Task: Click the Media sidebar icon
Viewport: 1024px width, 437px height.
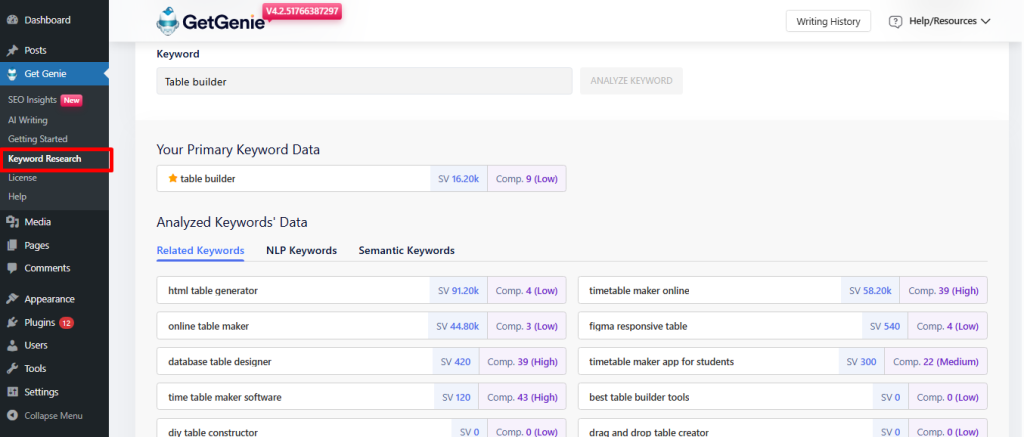Action: [12, 222]
